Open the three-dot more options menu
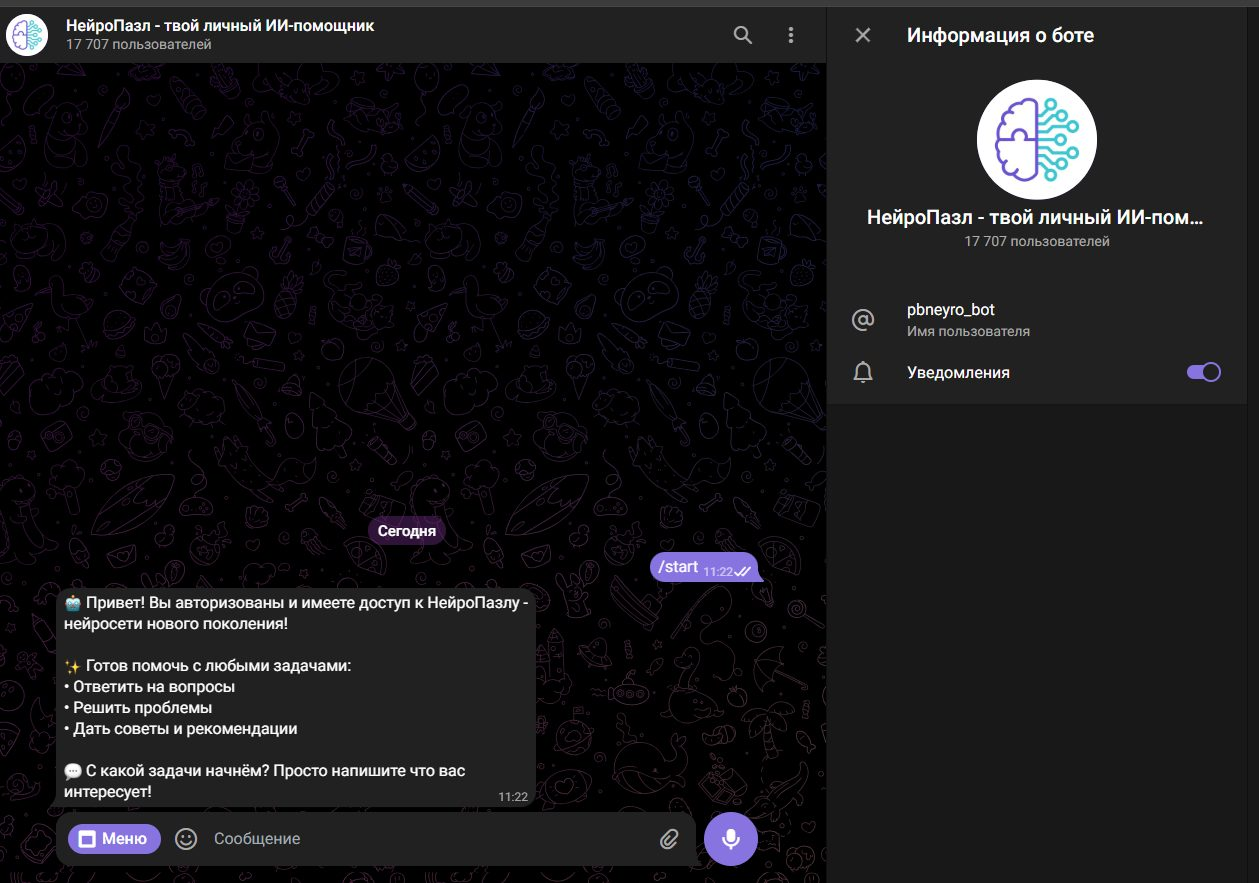The width and height of the screenshot is (1259, 883). (791, 35)
